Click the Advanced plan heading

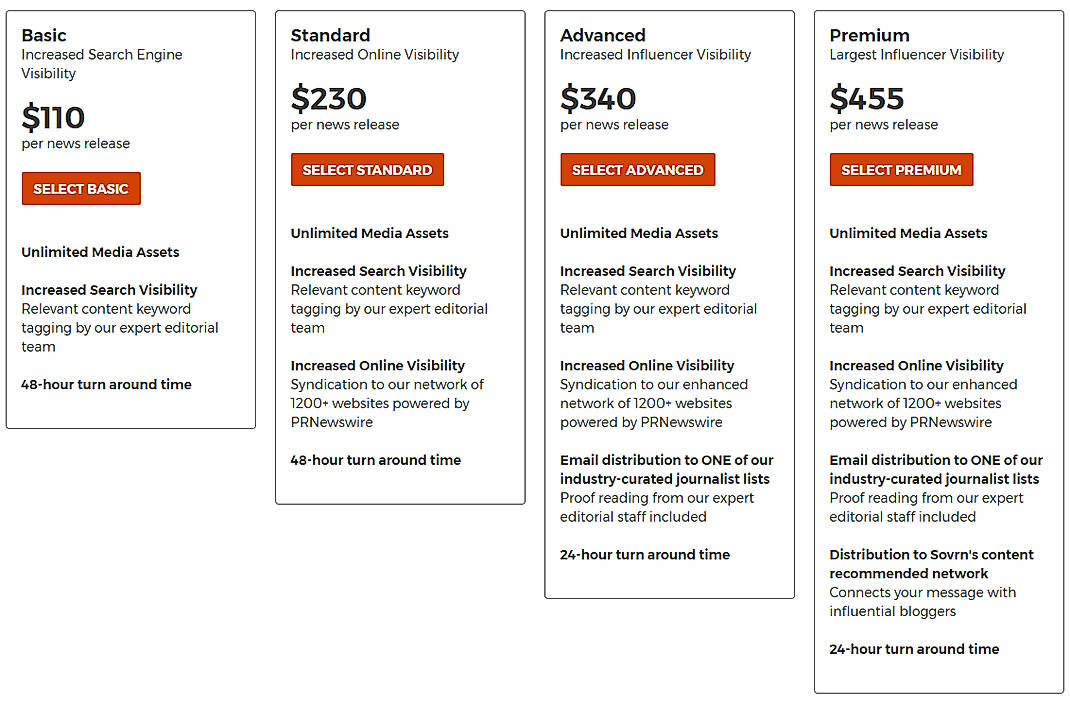(x=602, y=35)
